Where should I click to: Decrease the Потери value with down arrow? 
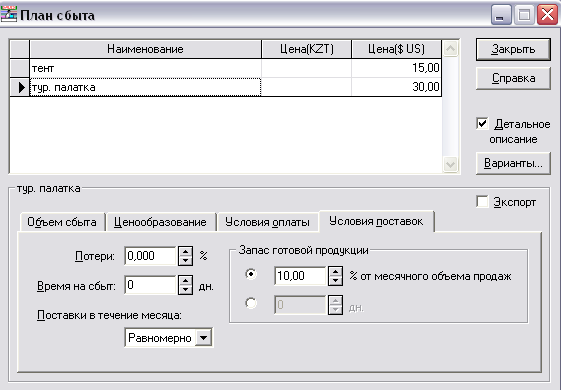pyautogui.click(x=185, y=260)
